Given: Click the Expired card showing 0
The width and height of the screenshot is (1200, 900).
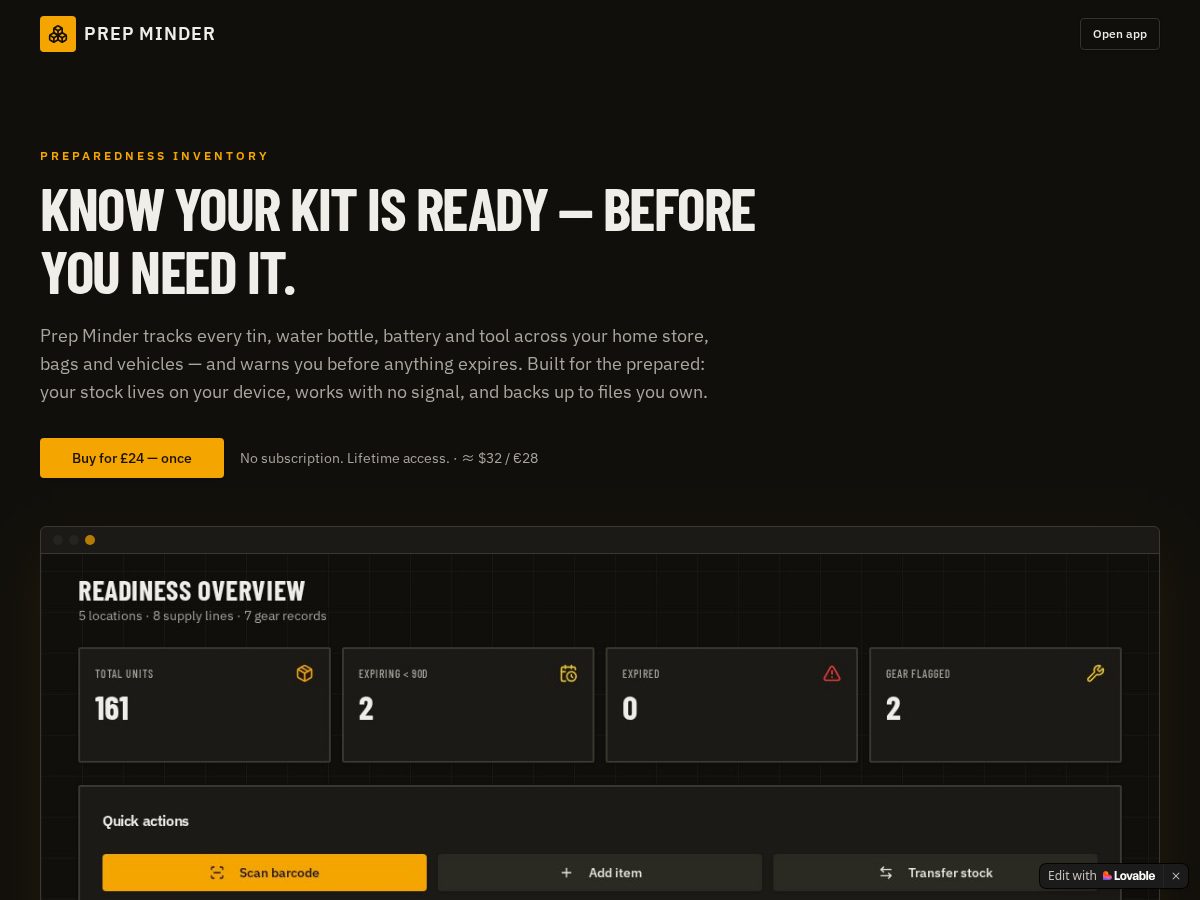Looking at the screenshot, I should [x=732, y=705].
